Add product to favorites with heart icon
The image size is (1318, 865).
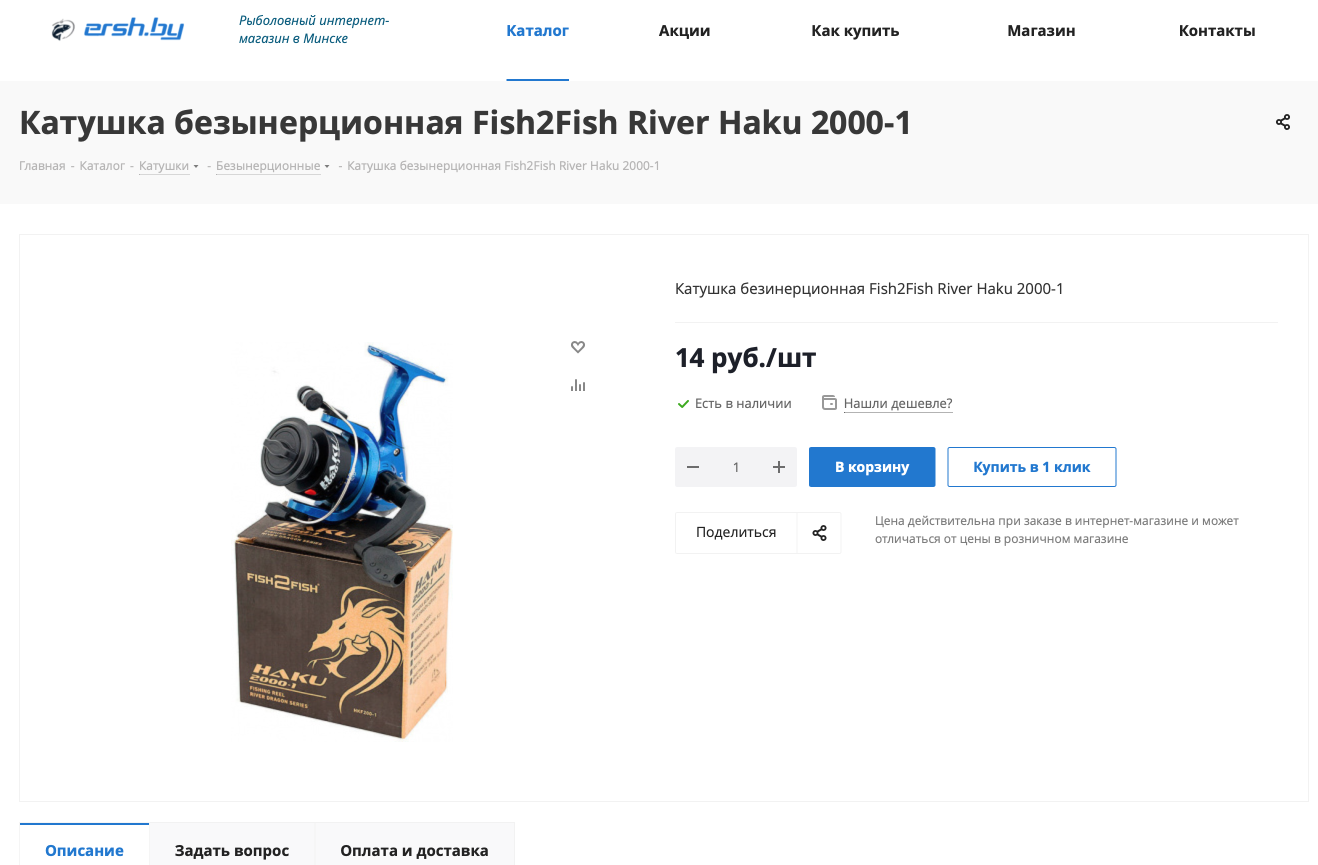pyautogui.click(x=578, y=347)
